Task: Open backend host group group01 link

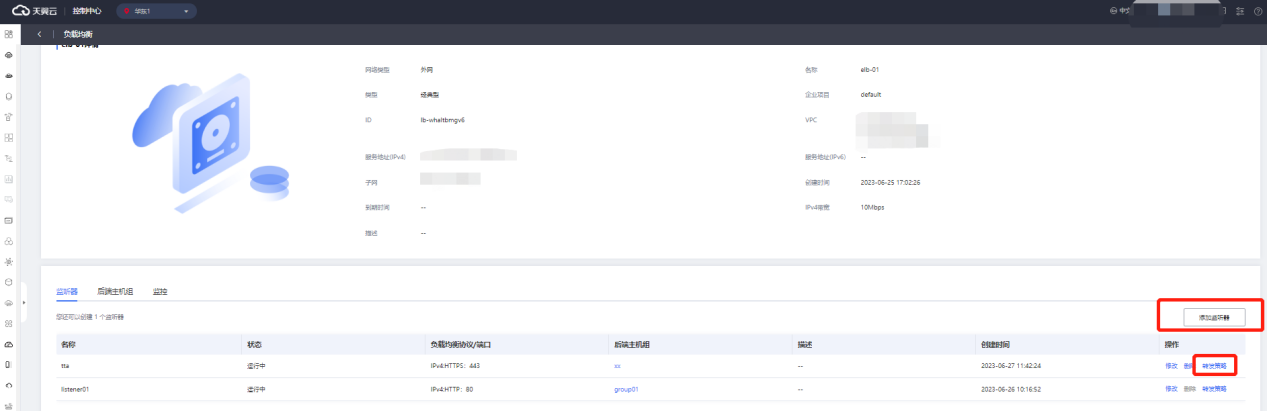Action: tap(626, 388)
